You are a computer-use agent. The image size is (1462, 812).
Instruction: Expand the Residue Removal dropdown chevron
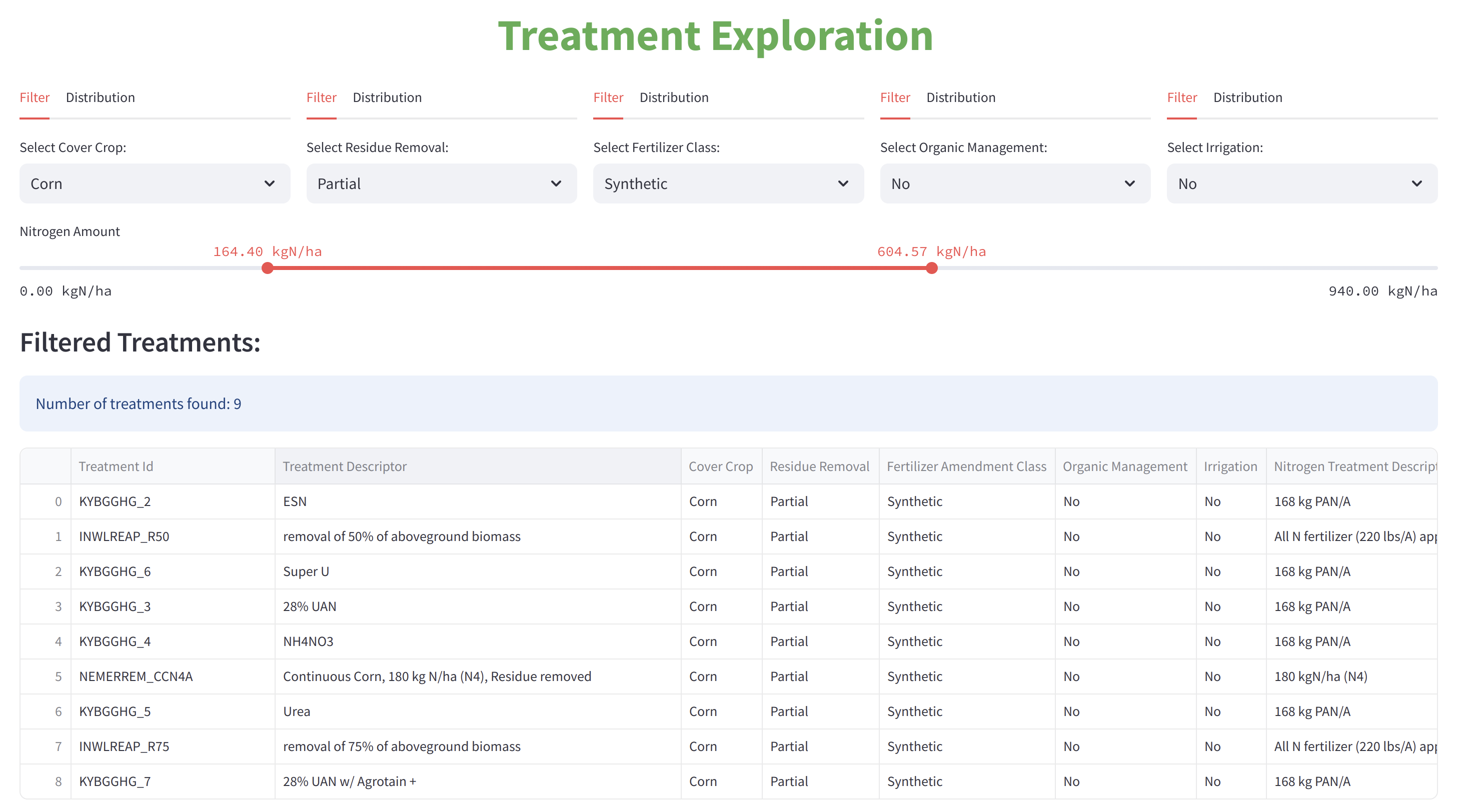(x=556, y=183)
